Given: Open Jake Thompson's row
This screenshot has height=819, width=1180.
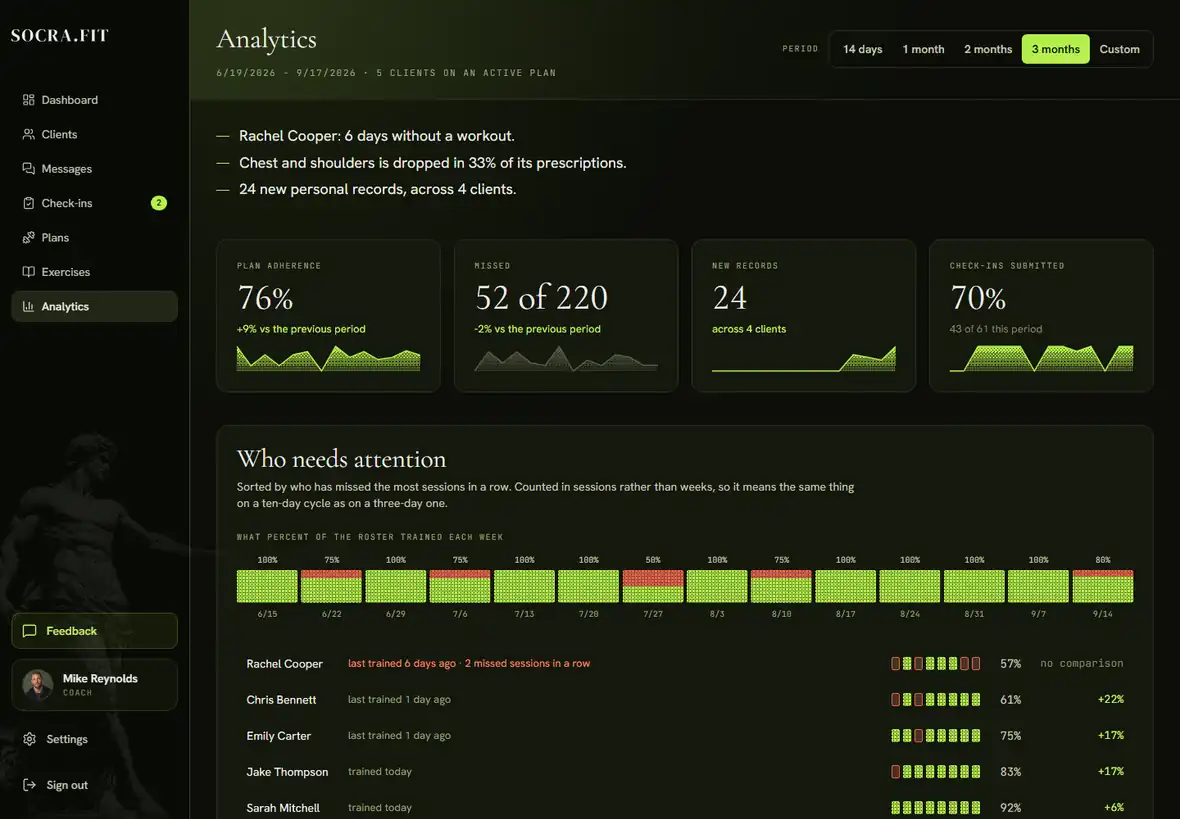Looking at the screenshot, I should coord(685,772).
